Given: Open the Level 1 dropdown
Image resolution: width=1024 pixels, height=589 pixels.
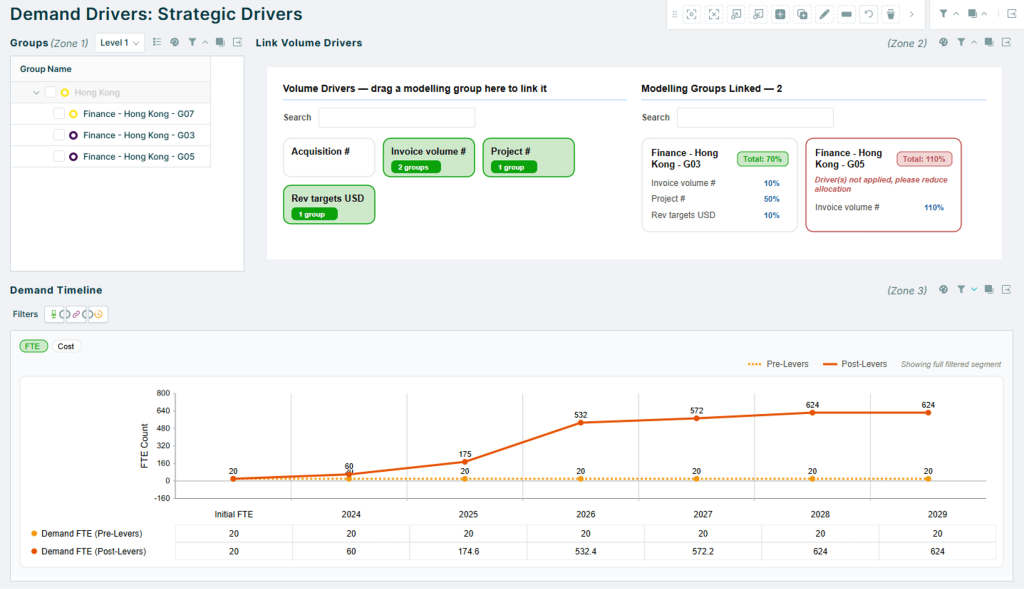Looking at the screenshot, I should tap(120, 42).
